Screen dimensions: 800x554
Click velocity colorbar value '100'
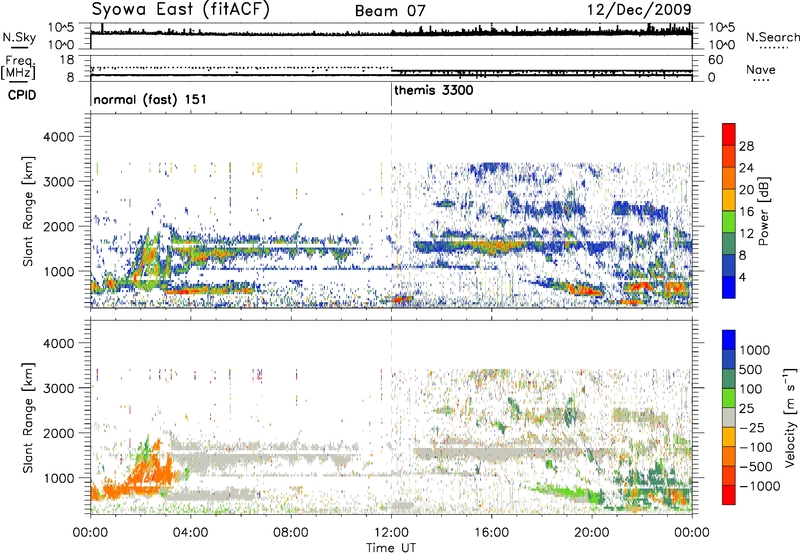click(x=751, y=389)
